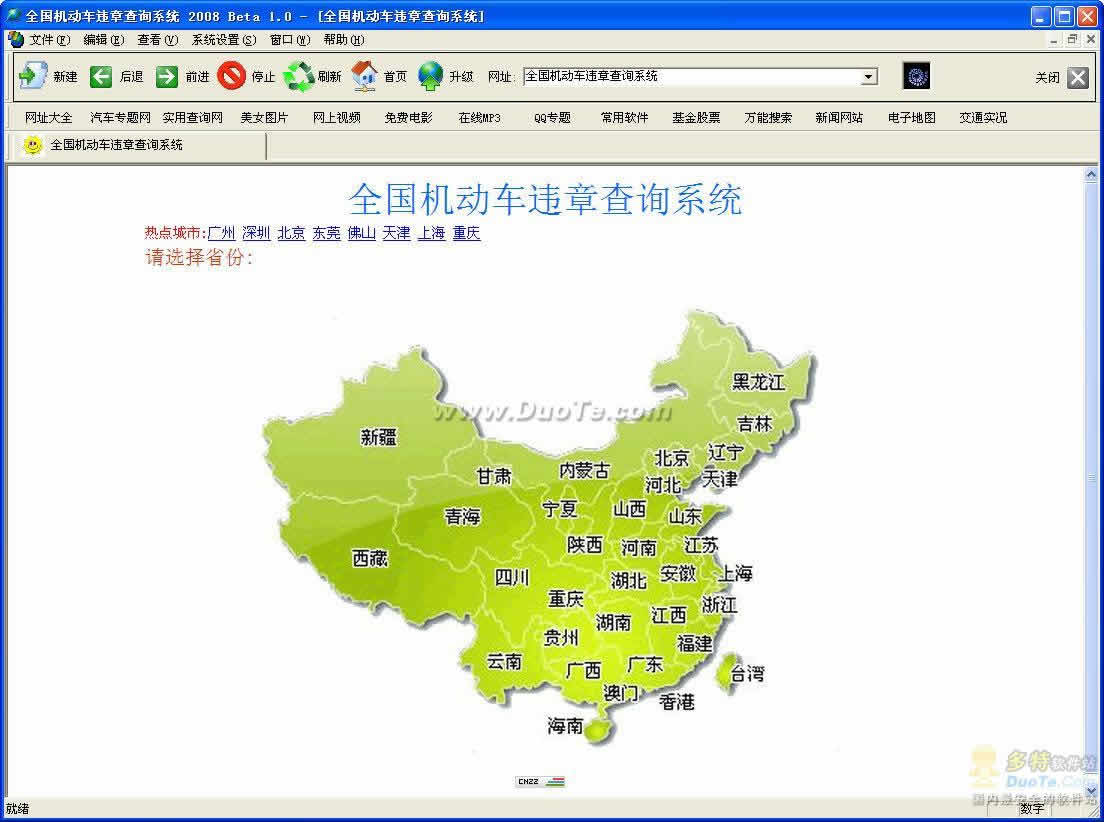Stop loading with the 停止 icon
1104x822 pixels.
tap(232, 76)
